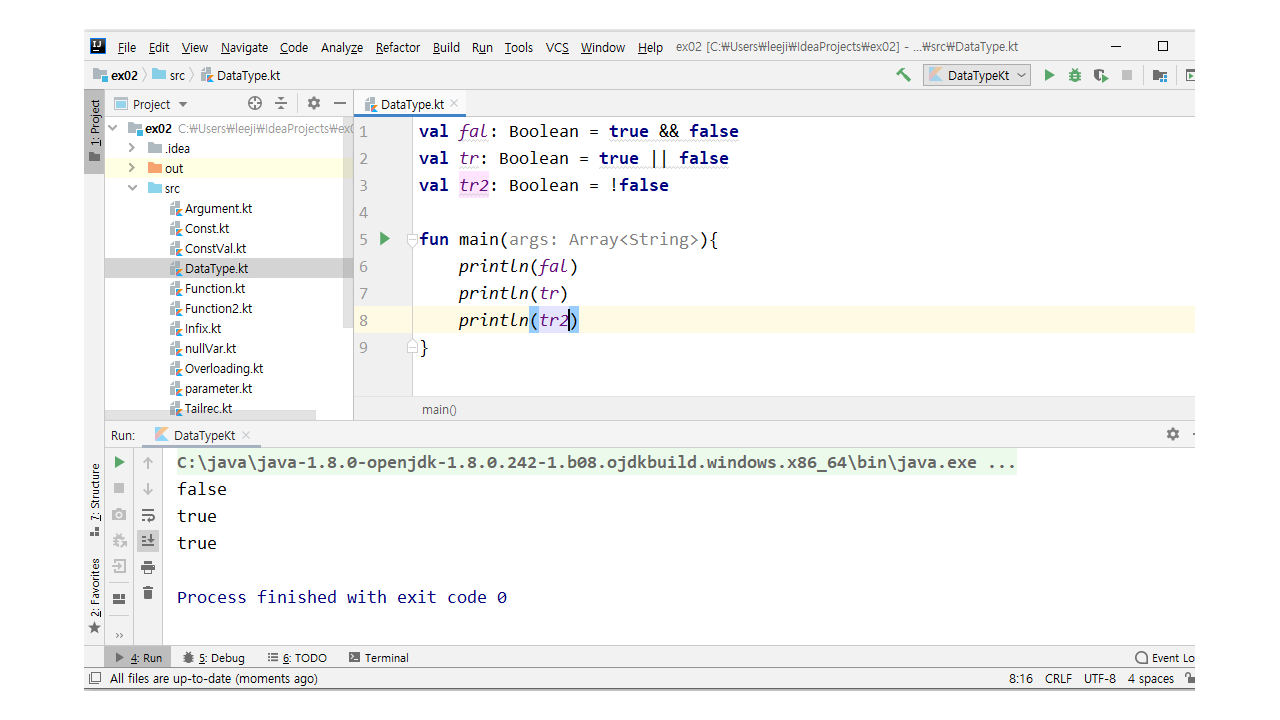Screen dimensions: 1280x720
Task: Run DataTypeKt with Coverage icon
Action: coord(1101,75)
